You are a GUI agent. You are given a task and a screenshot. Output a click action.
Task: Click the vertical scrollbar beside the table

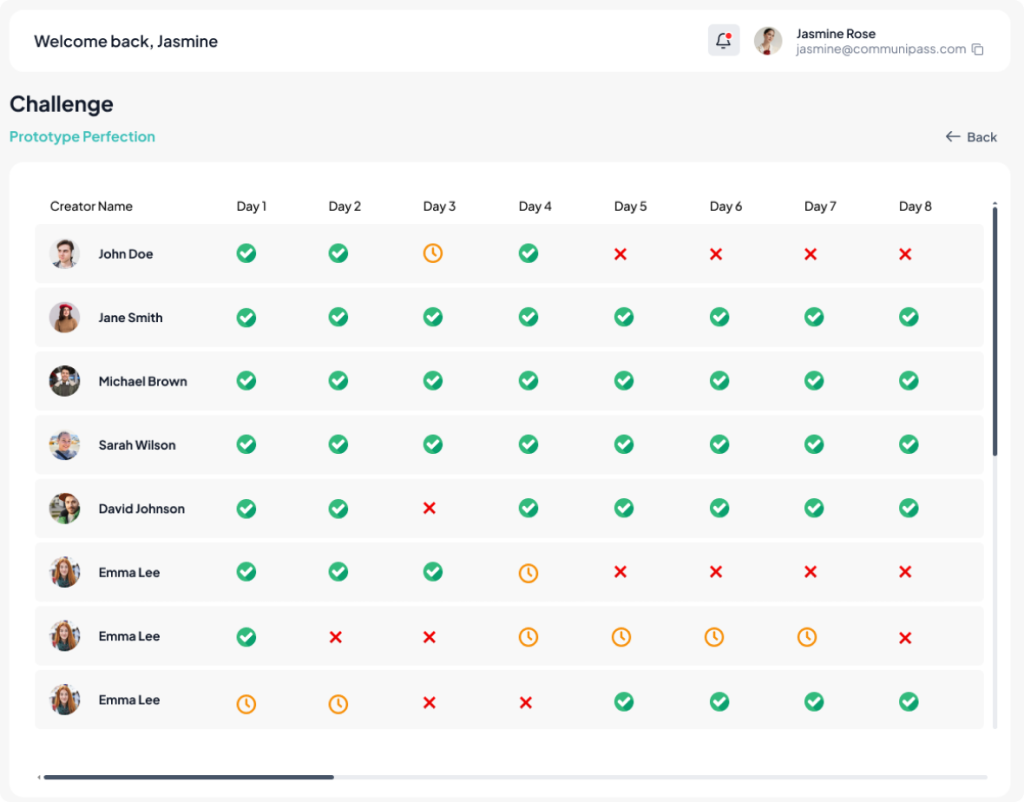pyautogui.click(x=994, y=330)
